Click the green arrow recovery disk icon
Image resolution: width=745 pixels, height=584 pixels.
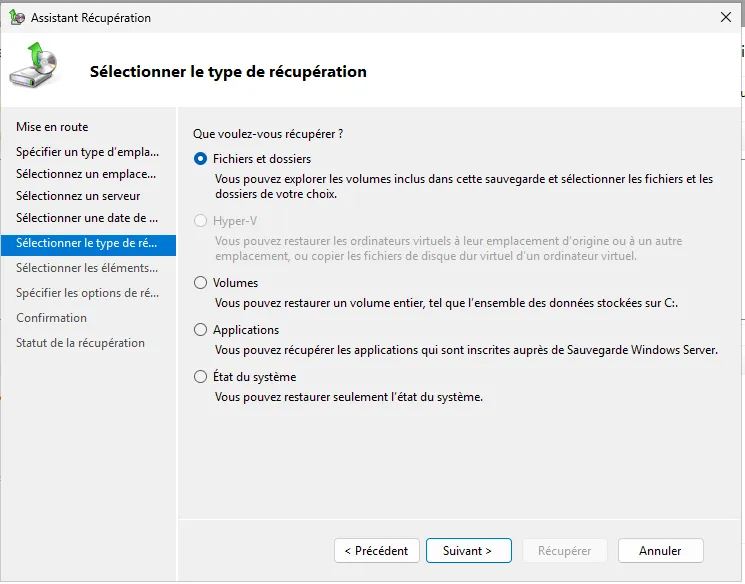(x=35, y=67)
